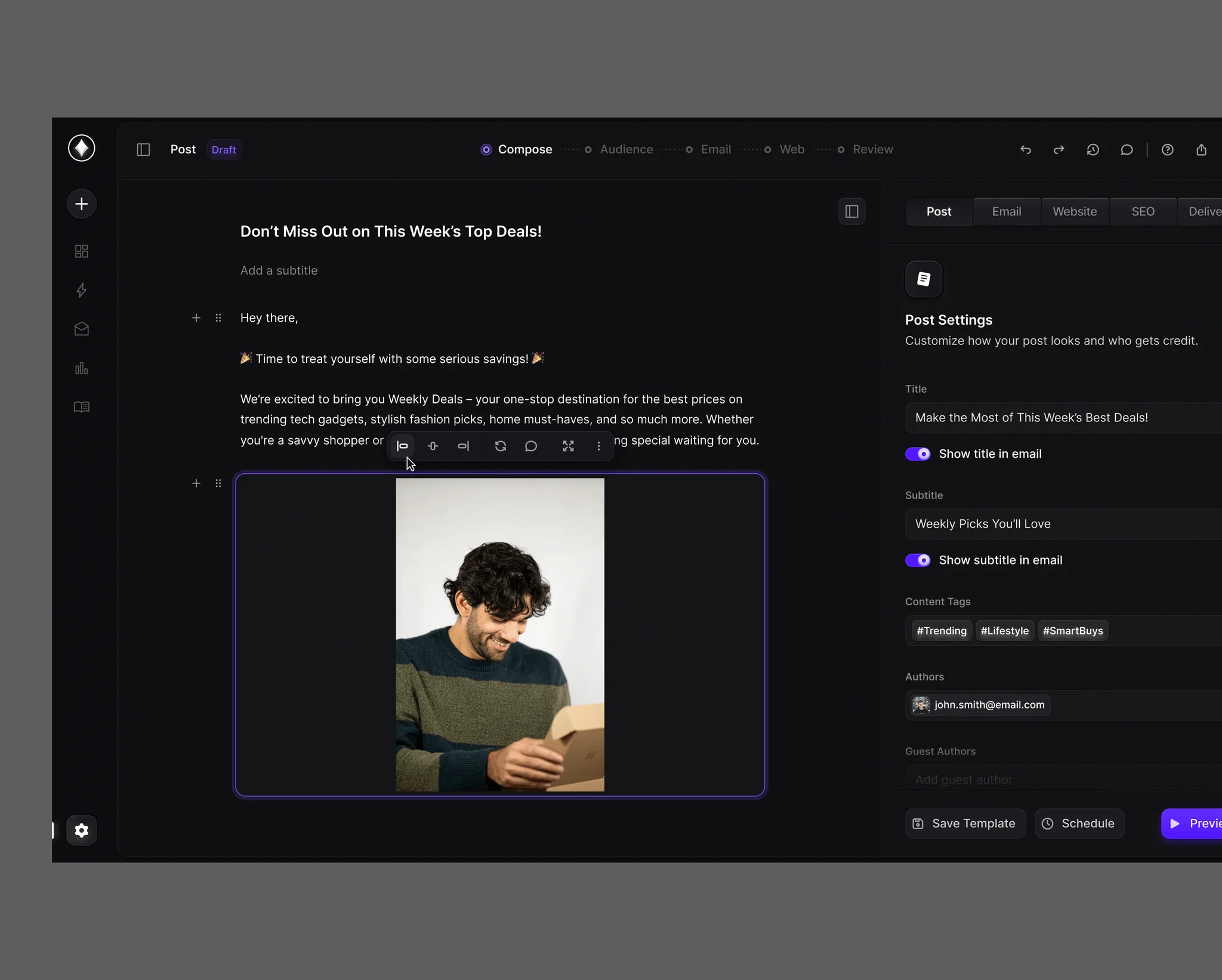Toggle the settings side panel icon above editor

(852, 211)
